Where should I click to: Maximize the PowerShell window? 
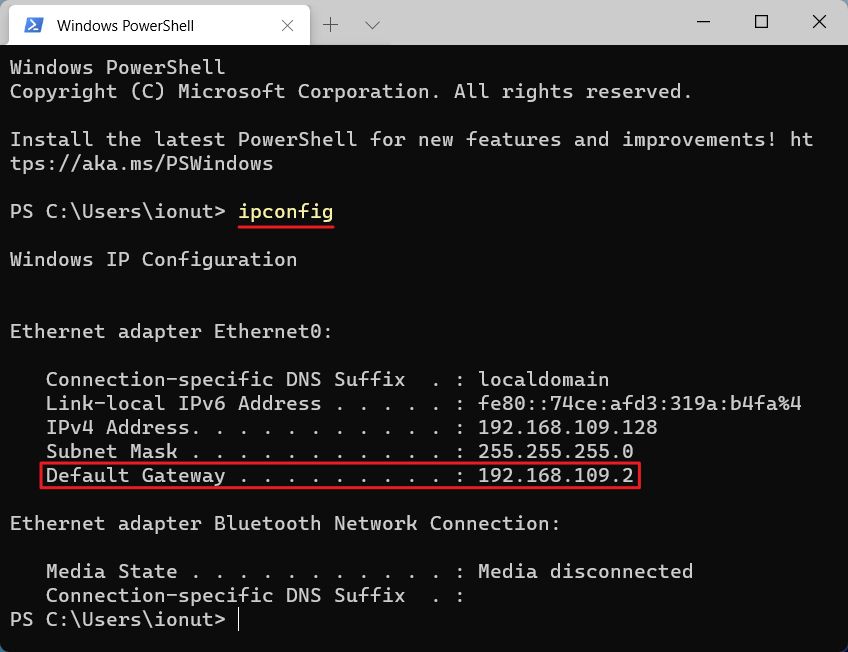coord(761,21)
